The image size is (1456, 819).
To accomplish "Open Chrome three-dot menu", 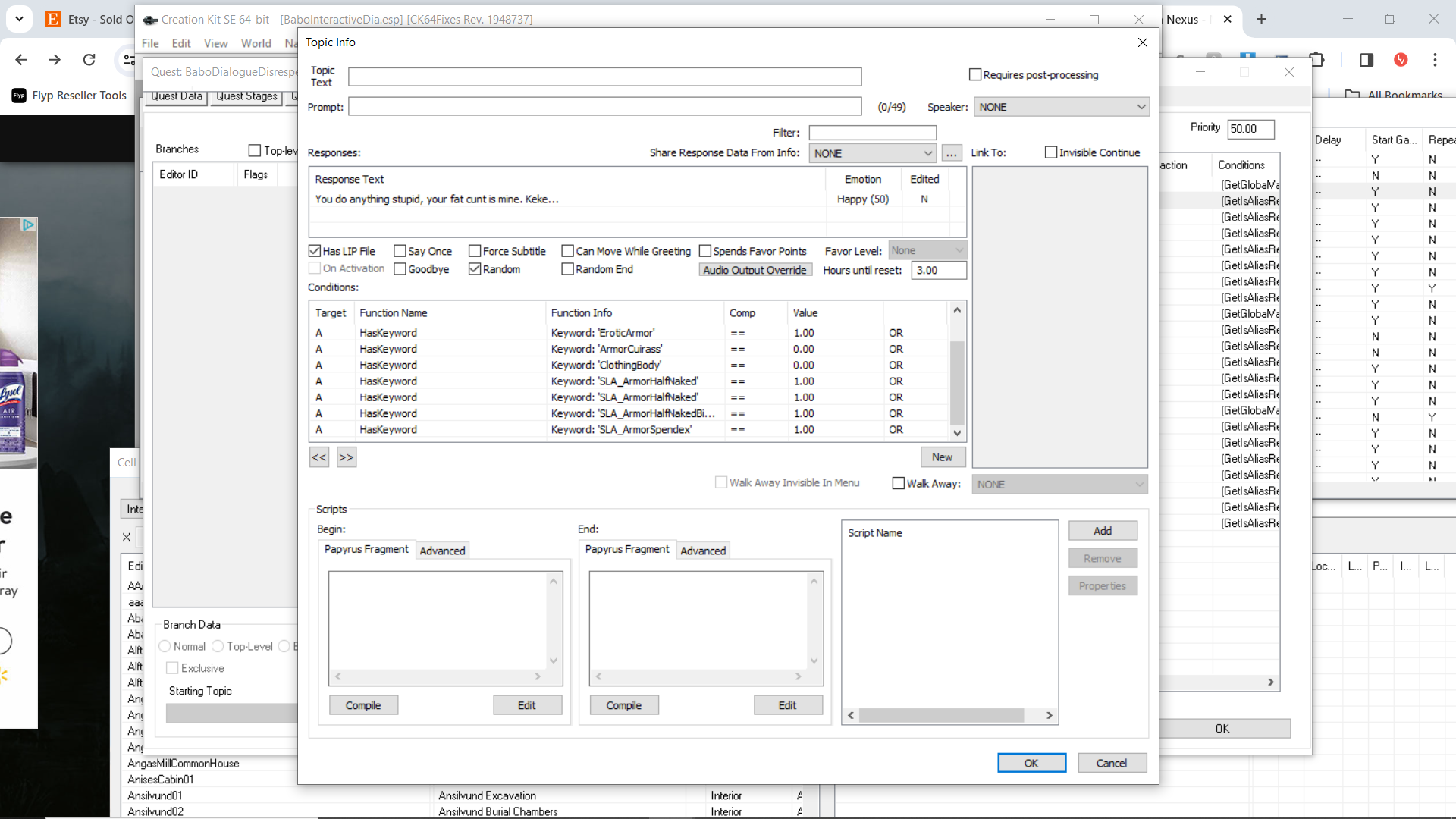I will click(x=1435, y=60).
